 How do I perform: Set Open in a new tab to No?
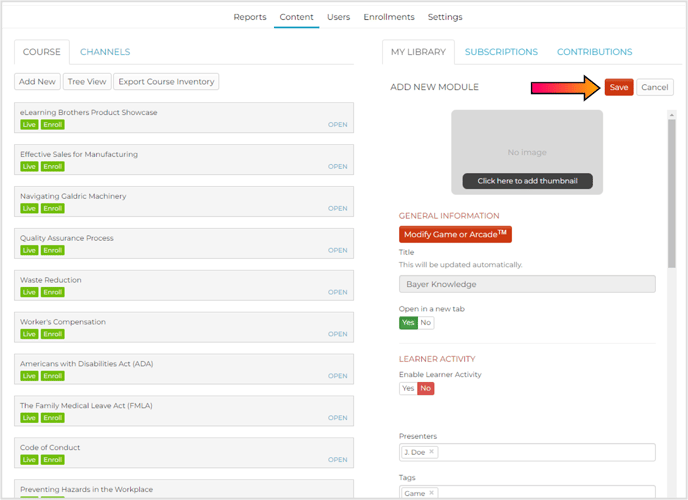tap(426, 323)
